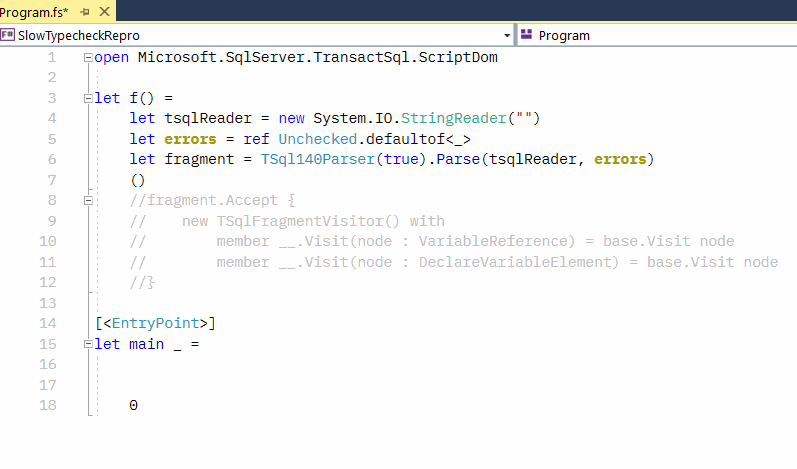
Task: Click 'TSqlFragmentVisitor()' in the comment
Action: click(x=309, y=221)
